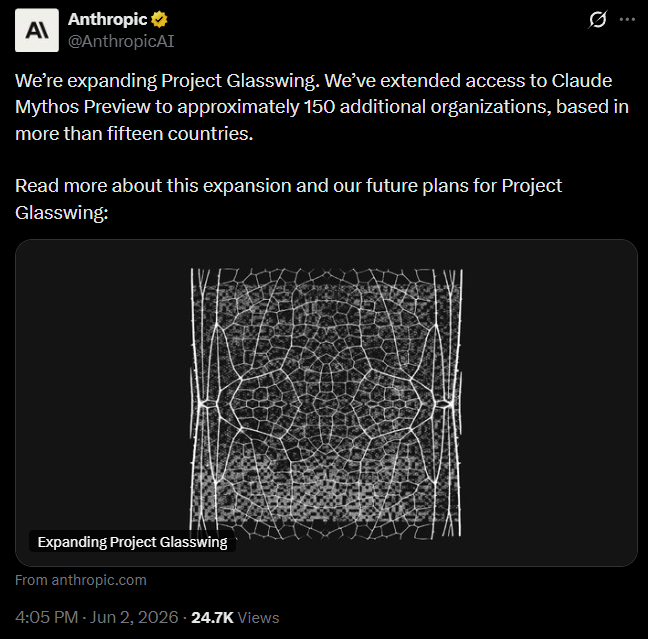Click the 'Views' label beside the count

[x=259, y=618]
